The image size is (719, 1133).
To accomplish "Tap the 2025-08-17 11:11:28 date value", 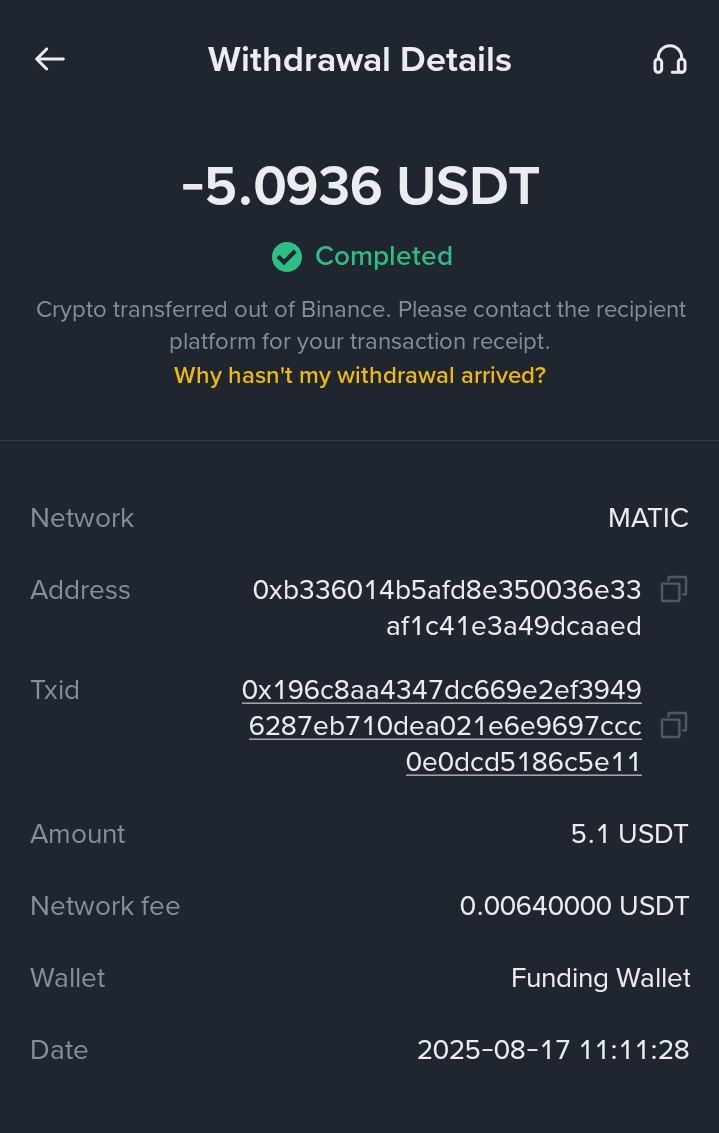I will point(553,1050).
